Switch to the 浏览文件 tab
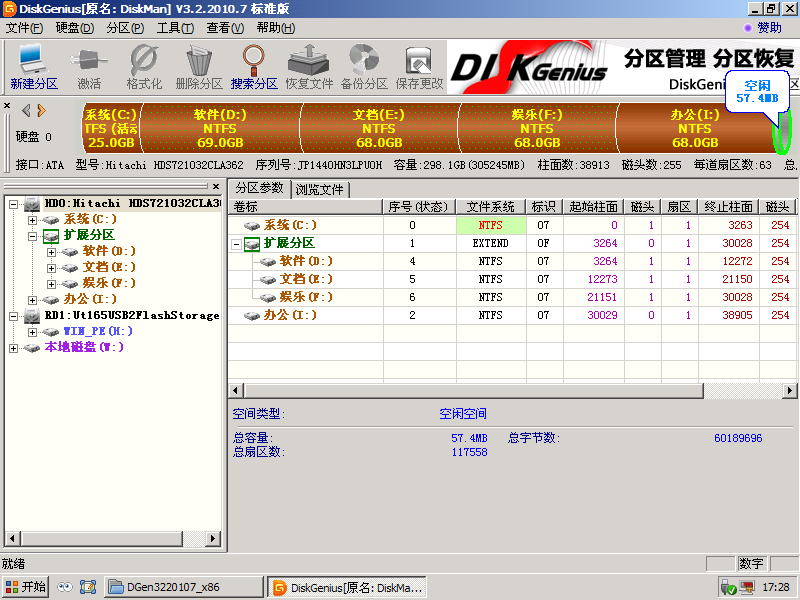Image resolution: width=800 pixels, height=600 pixels. click(x=319, y=190)
